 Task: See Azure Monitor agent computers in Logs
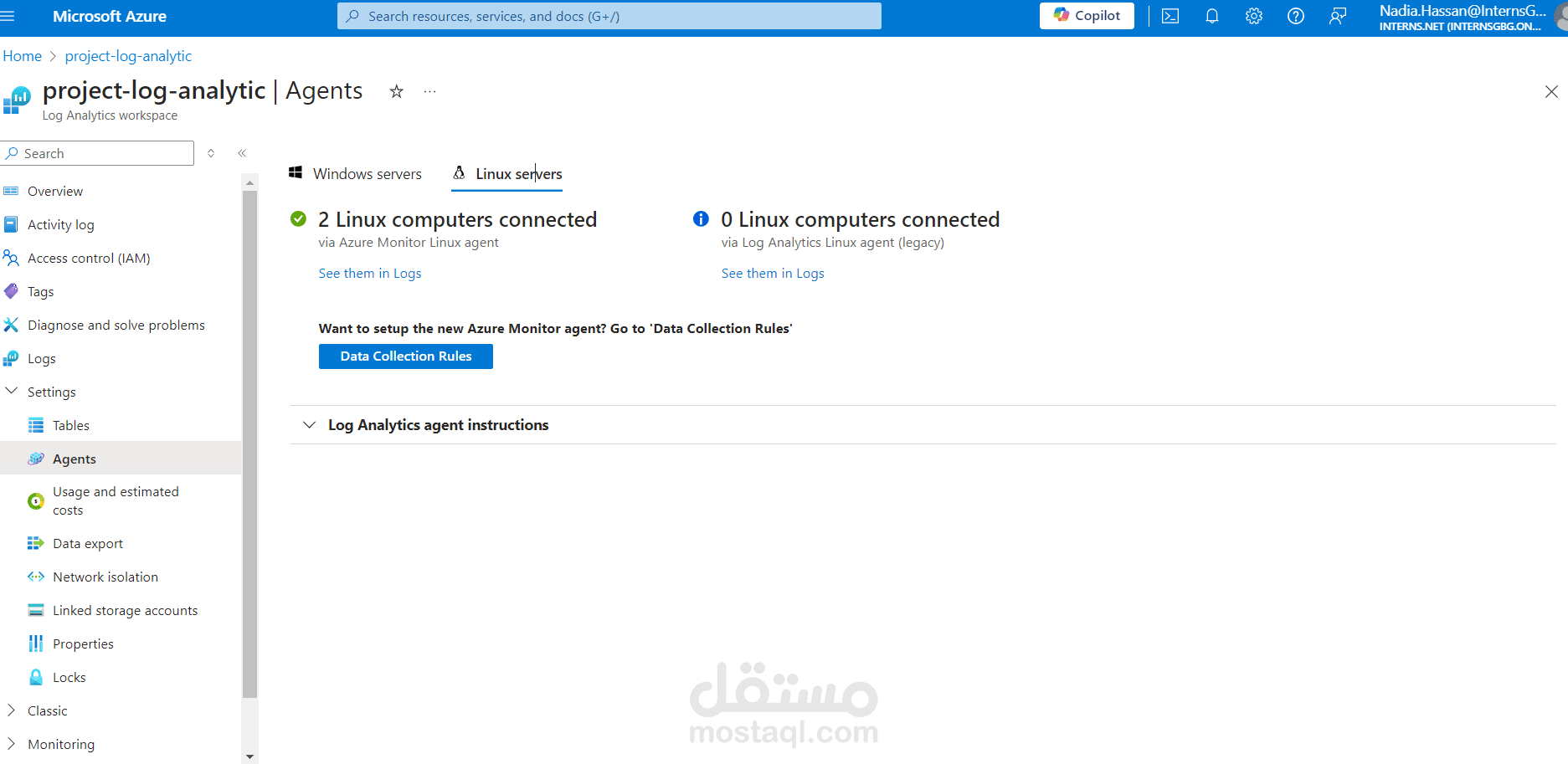click(370, 274)
